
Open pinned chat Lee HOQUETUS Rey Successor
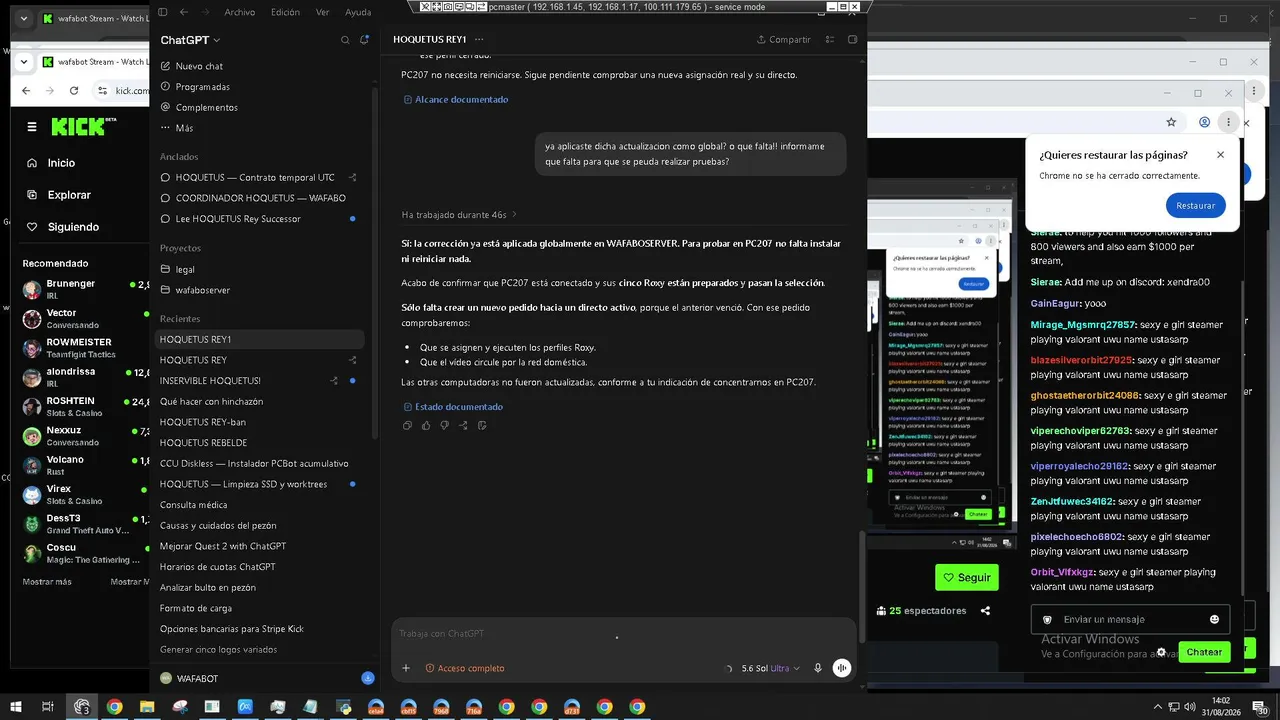pos(258,219)
